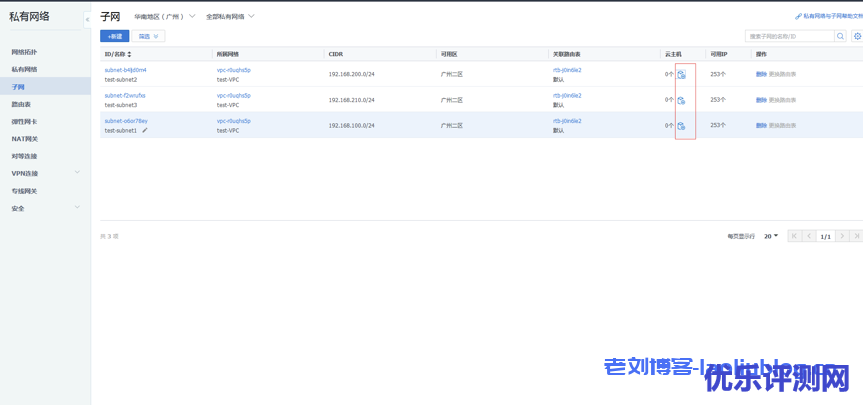Collapse the left sidebar with the arrow
863x405 pixels.
[87, 19]
